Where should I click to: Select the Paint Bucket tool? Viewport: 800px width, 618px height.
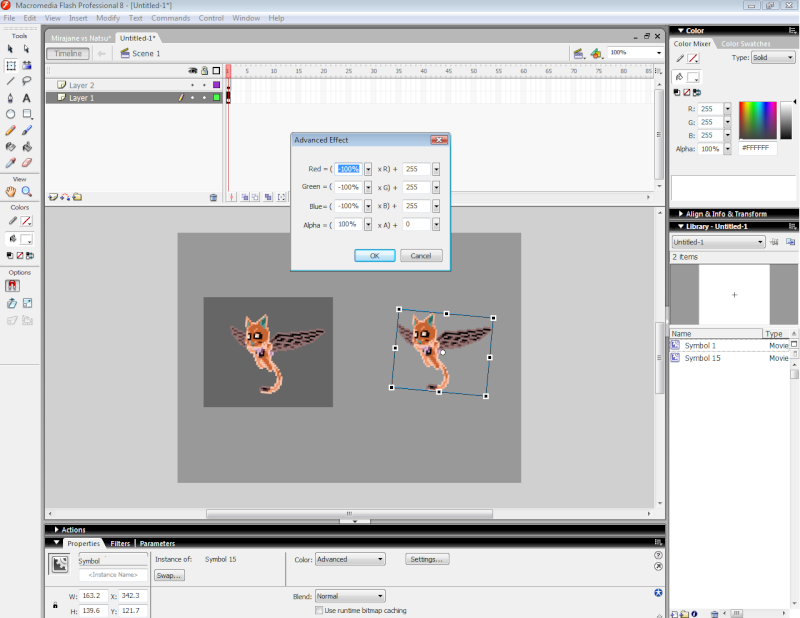tap(27, 147)
